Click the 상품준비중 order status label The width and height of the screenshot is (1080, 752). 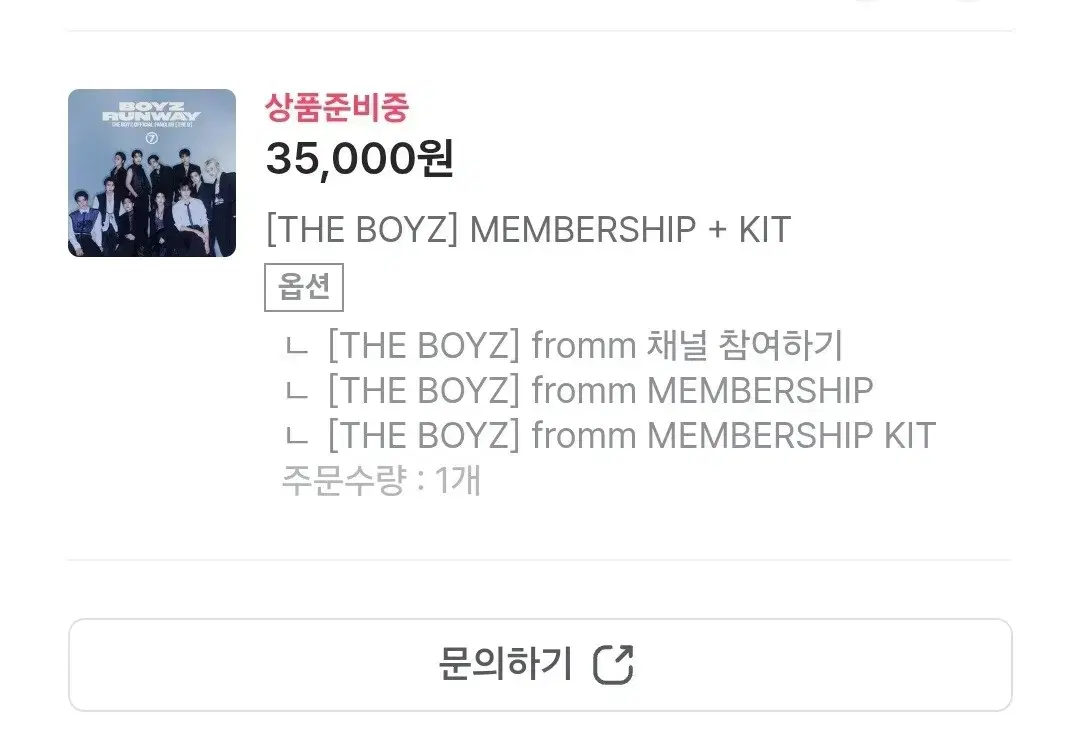point(338,107)
